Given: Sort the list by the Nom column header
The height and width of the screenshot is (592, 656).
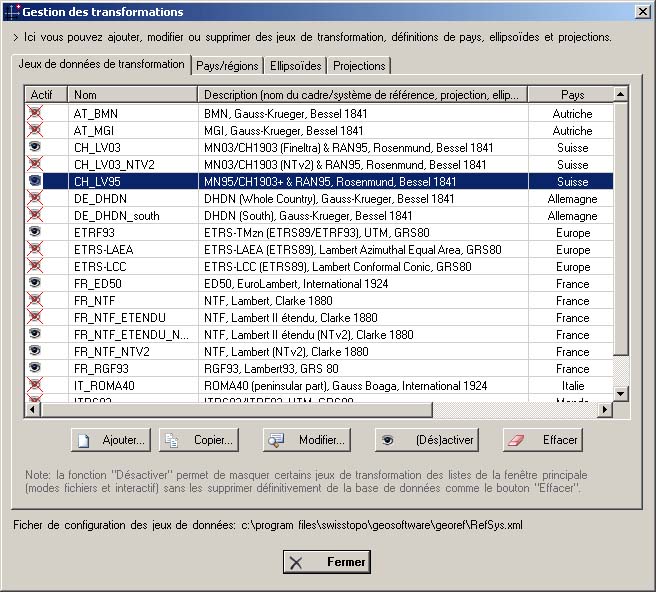Looking at the screenshot, I should 132,94.
